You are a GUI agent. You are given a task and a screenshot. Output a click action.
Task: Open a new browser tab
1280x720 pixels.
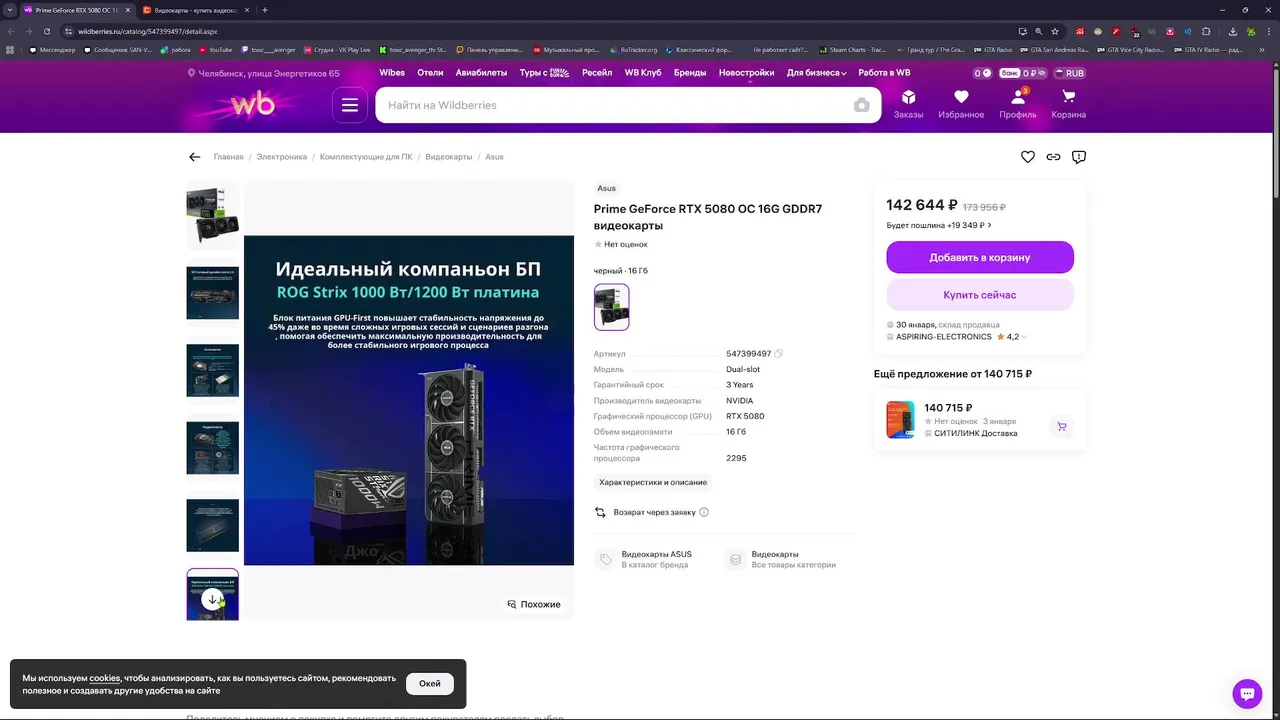[265, 10]
